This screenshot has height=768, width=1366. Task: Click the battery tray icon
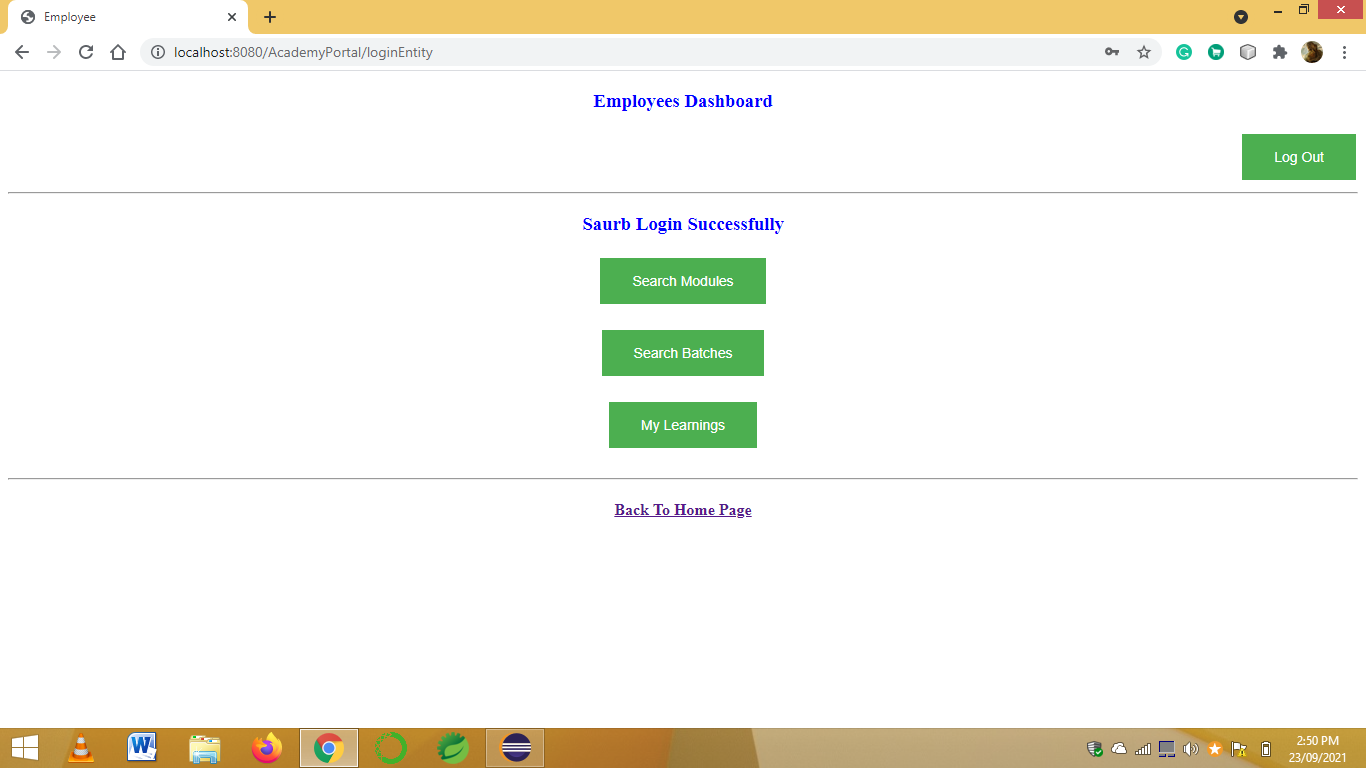1266,749
